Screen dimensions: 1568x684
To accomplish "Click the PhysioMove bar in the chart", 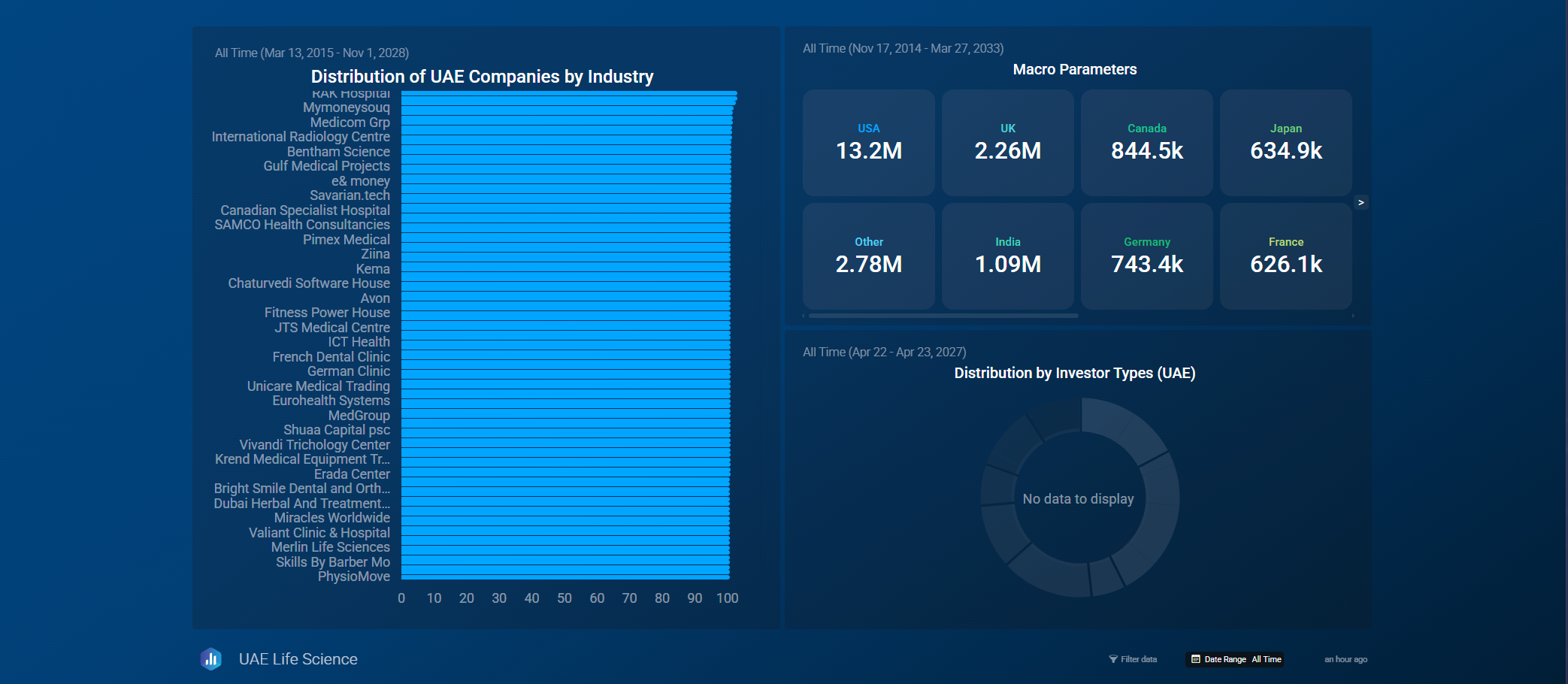I will click(565, 576).
